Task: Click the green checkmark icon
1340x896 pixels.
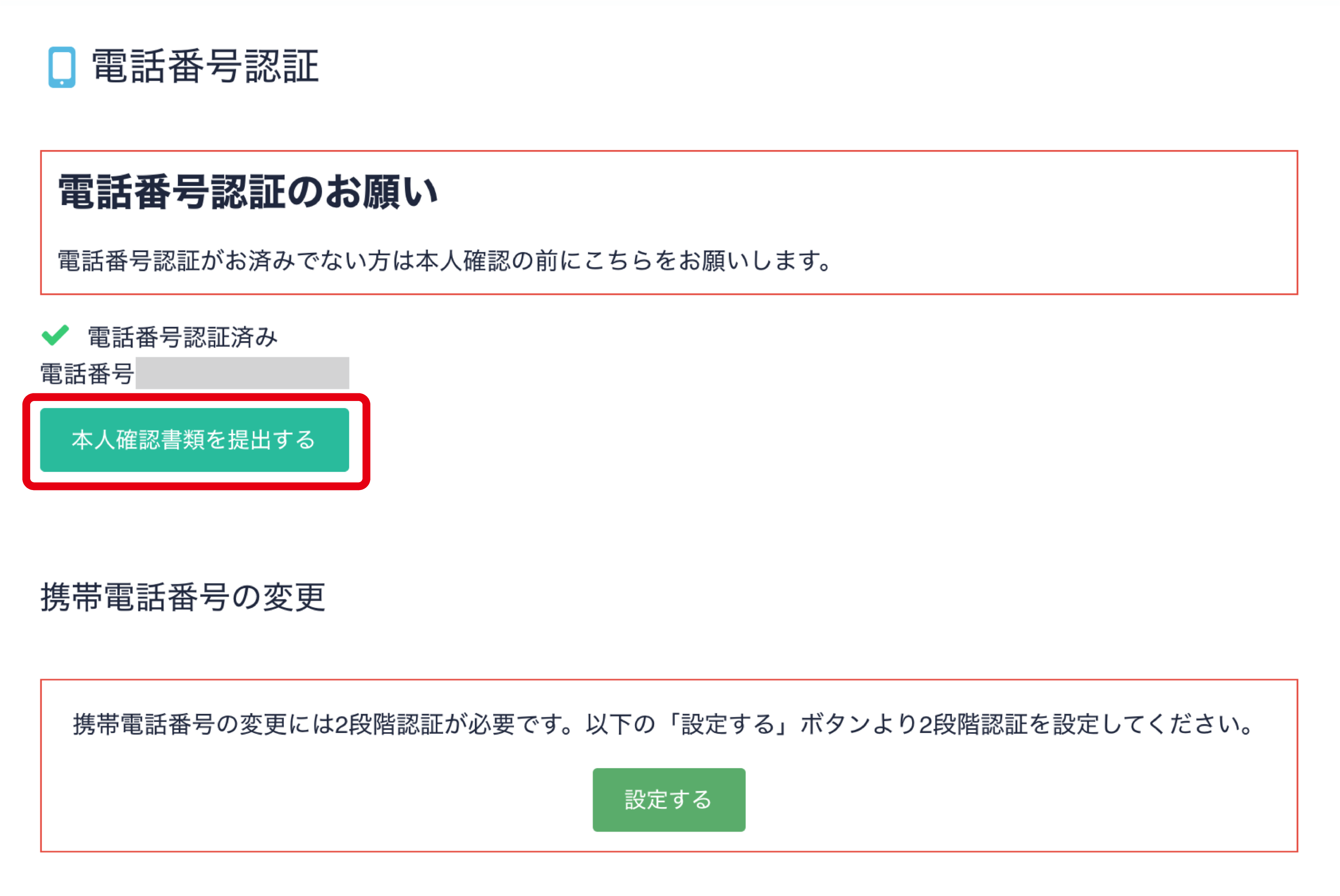Action: (55, 336)
